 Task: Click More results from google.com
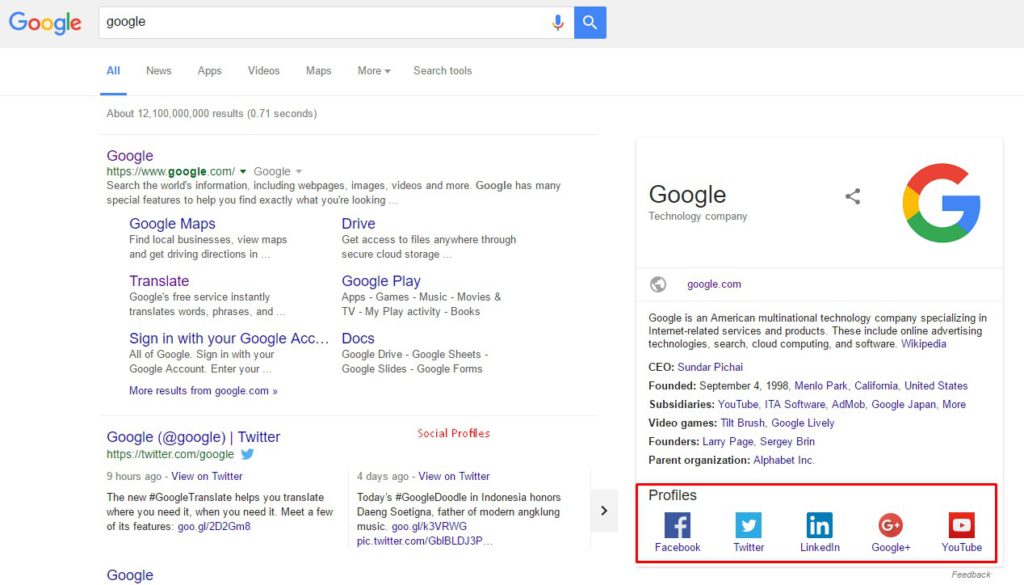tap(203, 390)
